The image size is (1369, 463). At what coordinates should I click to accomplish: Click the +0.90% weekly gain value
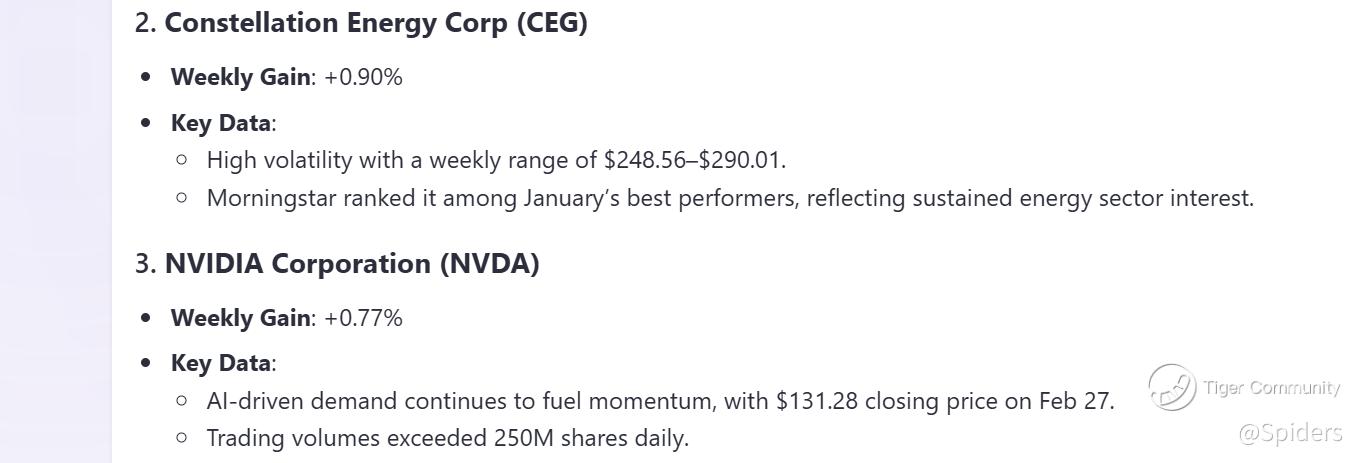click(x=363, y=77)
